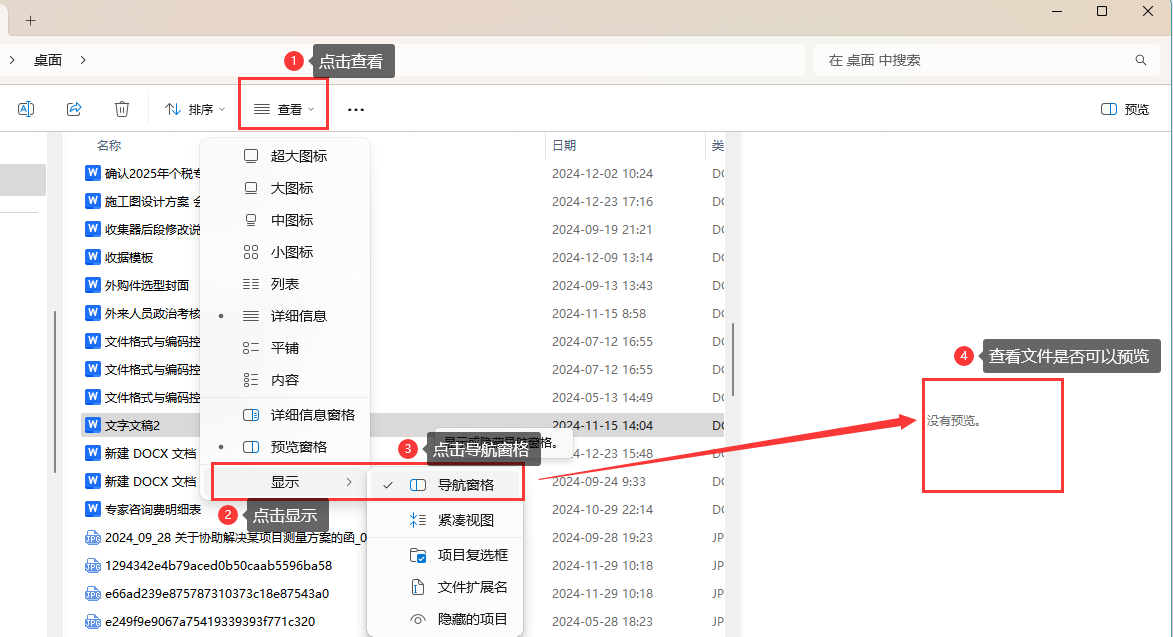Click the JPG icon of 2024_09_28 letter file
Viewport: 1173px width, 637px height.
pos(91,536)
